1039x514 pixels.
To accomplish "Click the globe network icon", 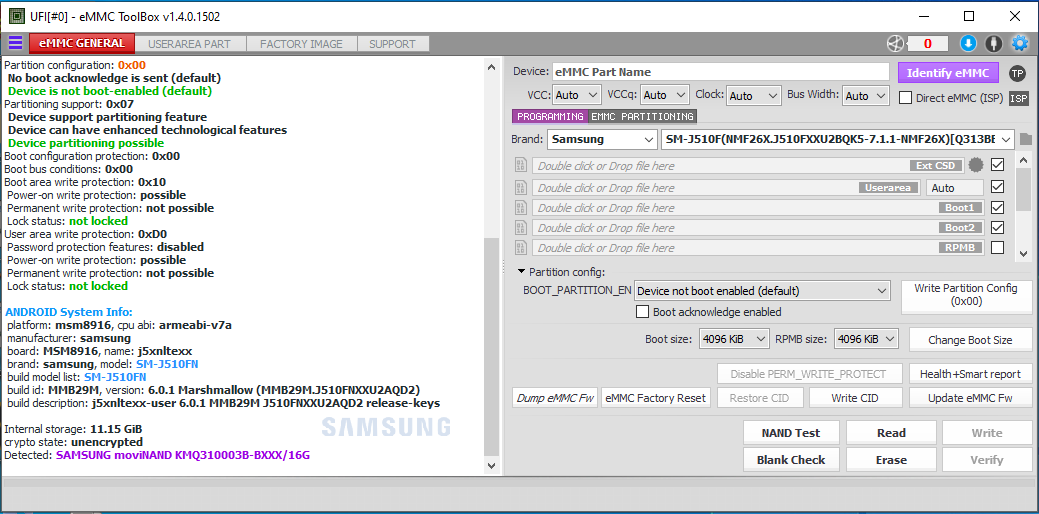I will [895, 44].
